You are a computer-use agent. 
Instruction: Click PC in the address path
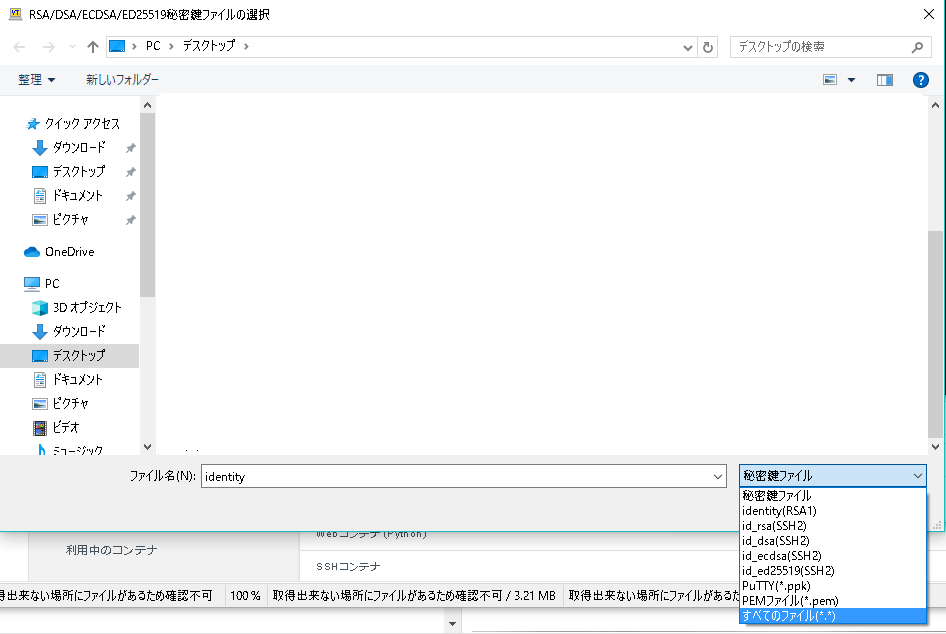pos(153,46)
